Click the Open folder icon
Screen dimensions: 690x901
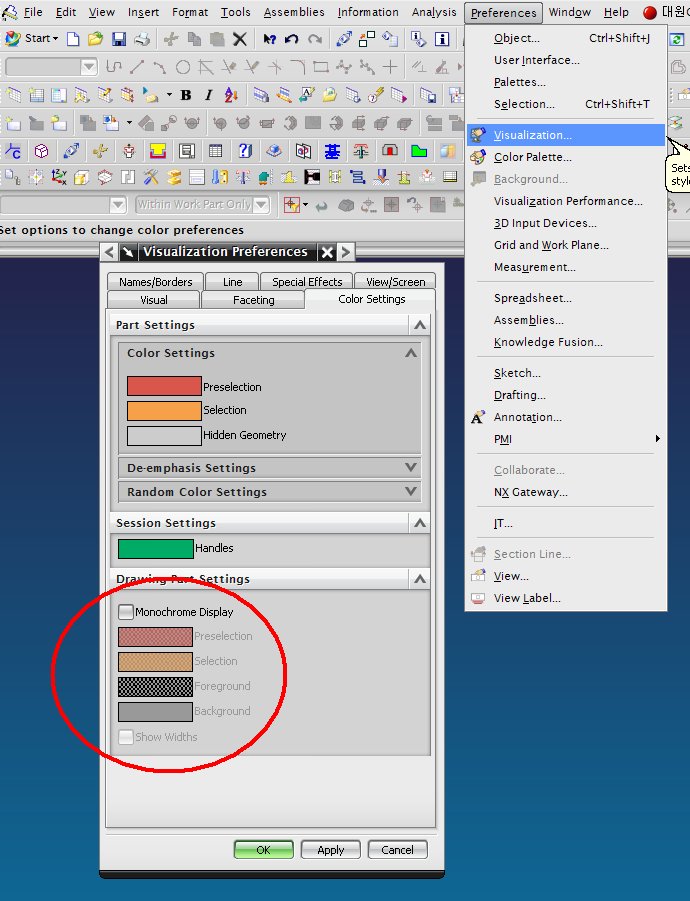pyautogui.click(x=96, y=39)
